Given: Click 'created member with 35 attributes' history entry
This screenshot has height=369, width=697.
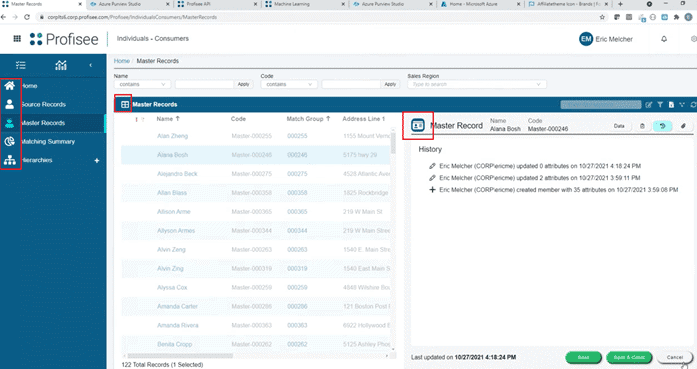Looking at the screenshot, I should pos(559,190).
